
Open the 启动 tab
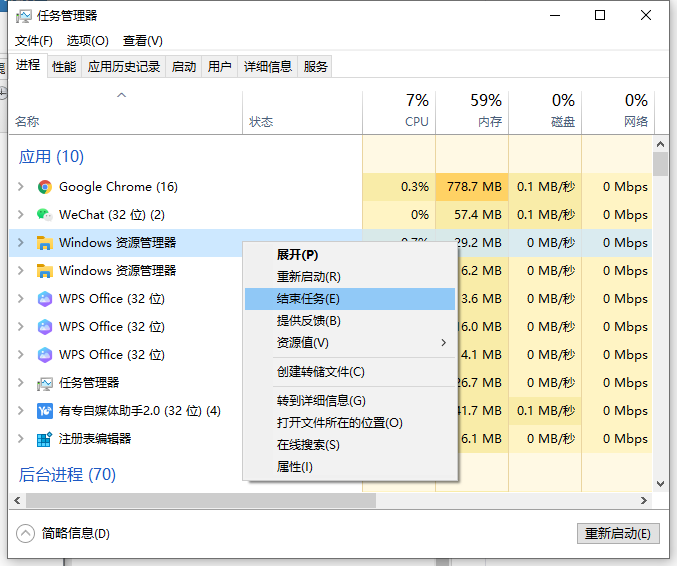point(184,67)
